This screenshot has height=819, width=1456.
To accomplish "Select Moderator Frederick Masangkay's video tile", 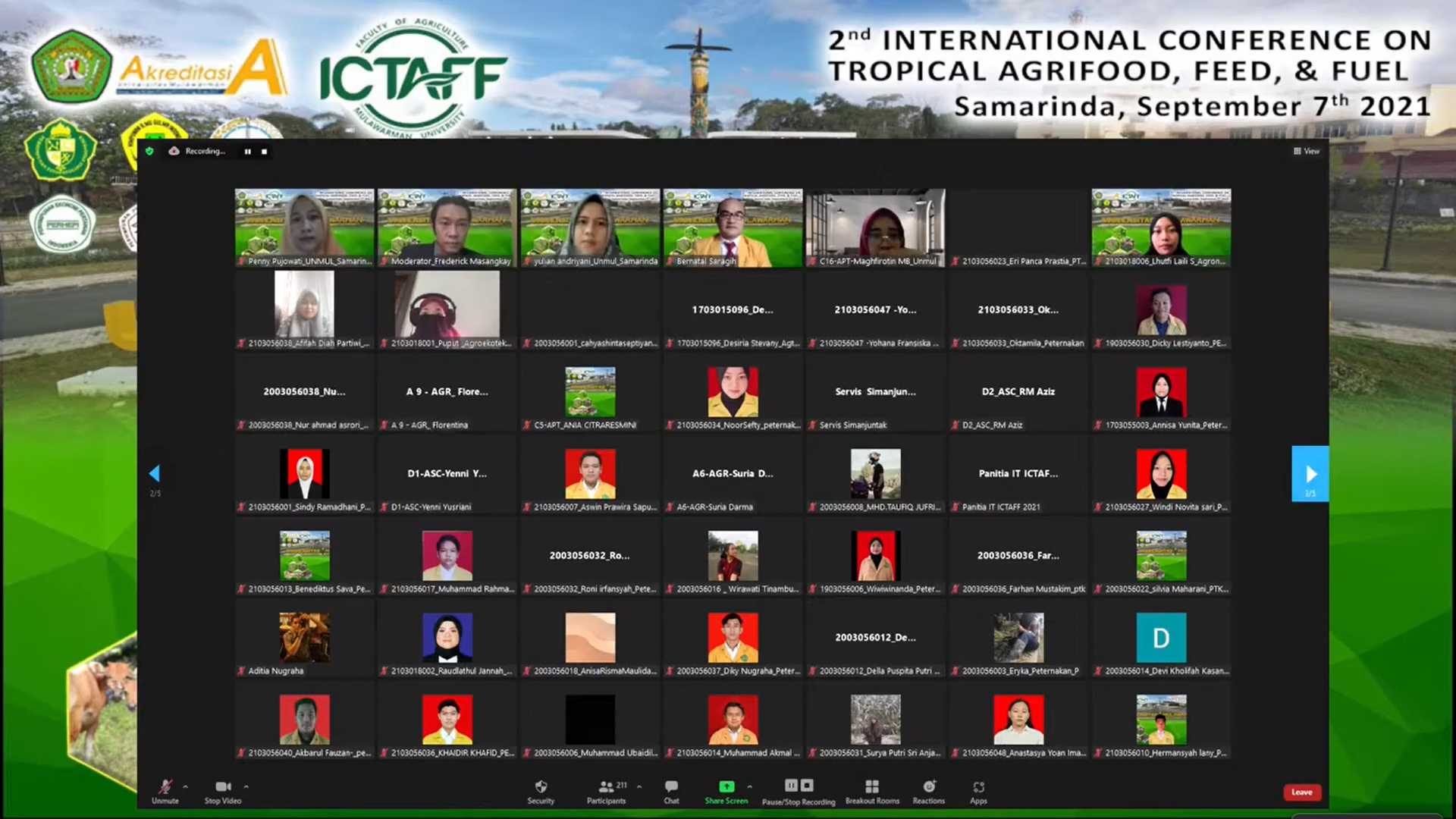I will [x=447, y=227].
